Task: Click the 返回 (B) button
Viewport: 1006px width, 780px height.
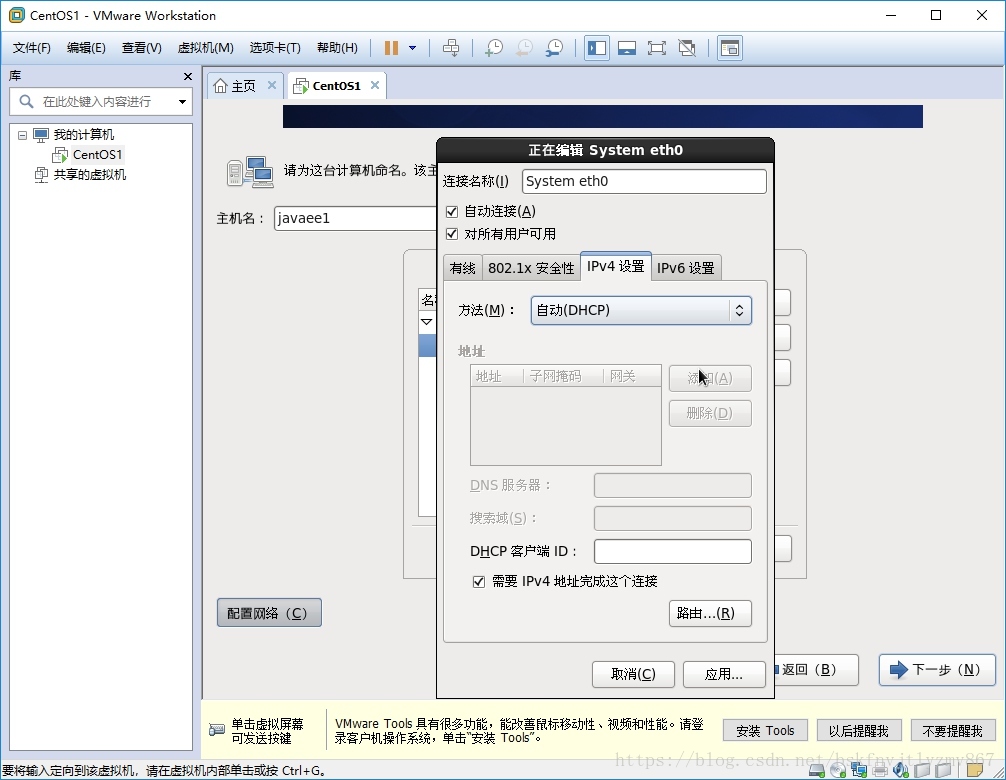Action: (x=817, y=670)
